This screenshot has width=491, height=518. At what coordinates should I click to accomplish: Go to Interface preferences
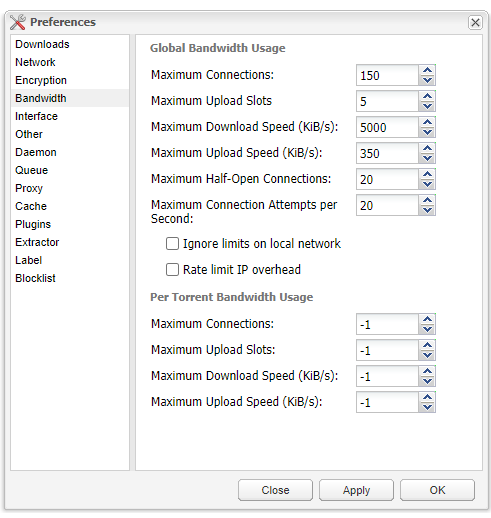[70, 116]
